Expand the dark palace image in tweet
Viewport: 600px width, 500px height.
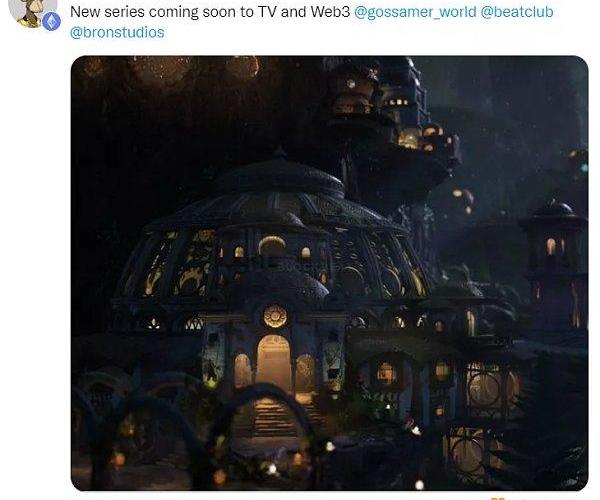[x=329, y=273]
